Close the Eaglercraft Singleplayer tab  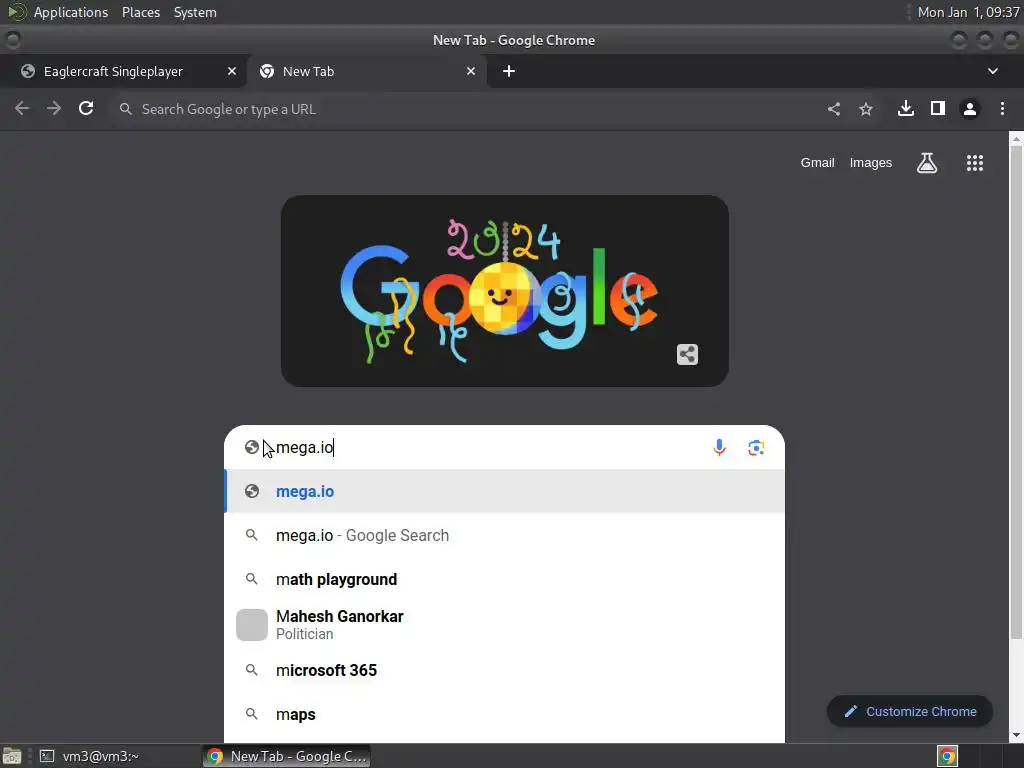[232, 71]
